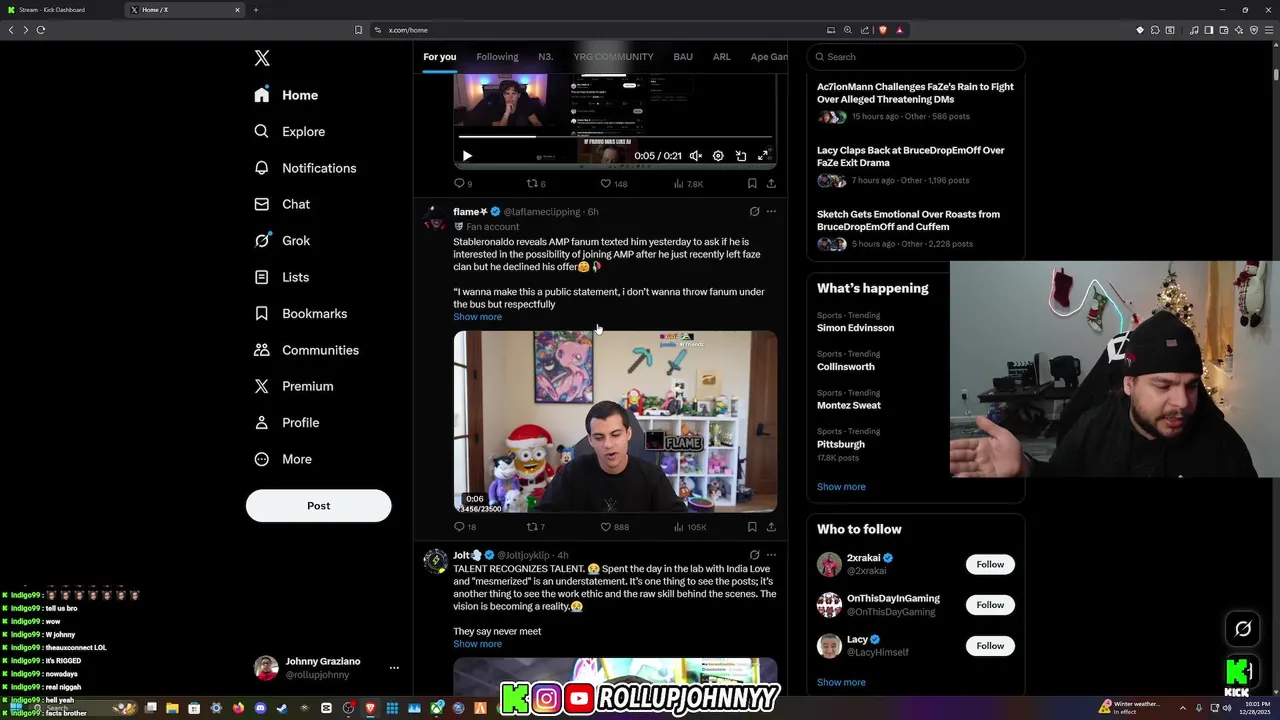Follow OnThisDayInGaming
The width and height of the screenshot is (1280, 720).
pyautogui.click(x=990, y=605)
